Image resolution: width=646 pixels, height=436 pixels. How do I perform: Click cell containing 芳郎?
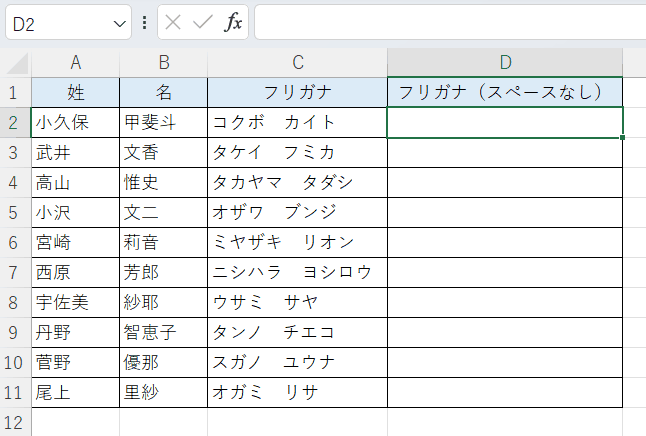(x=164, y=272)
